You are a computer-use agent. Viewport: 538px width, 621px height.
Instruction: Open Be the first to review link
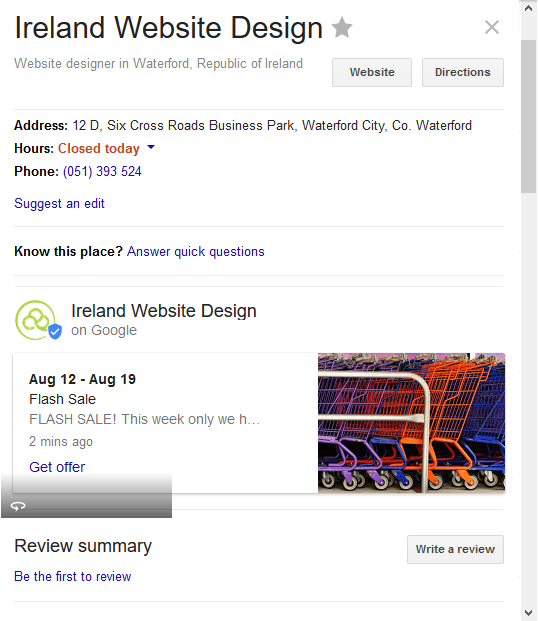click(x=72, y=577)
